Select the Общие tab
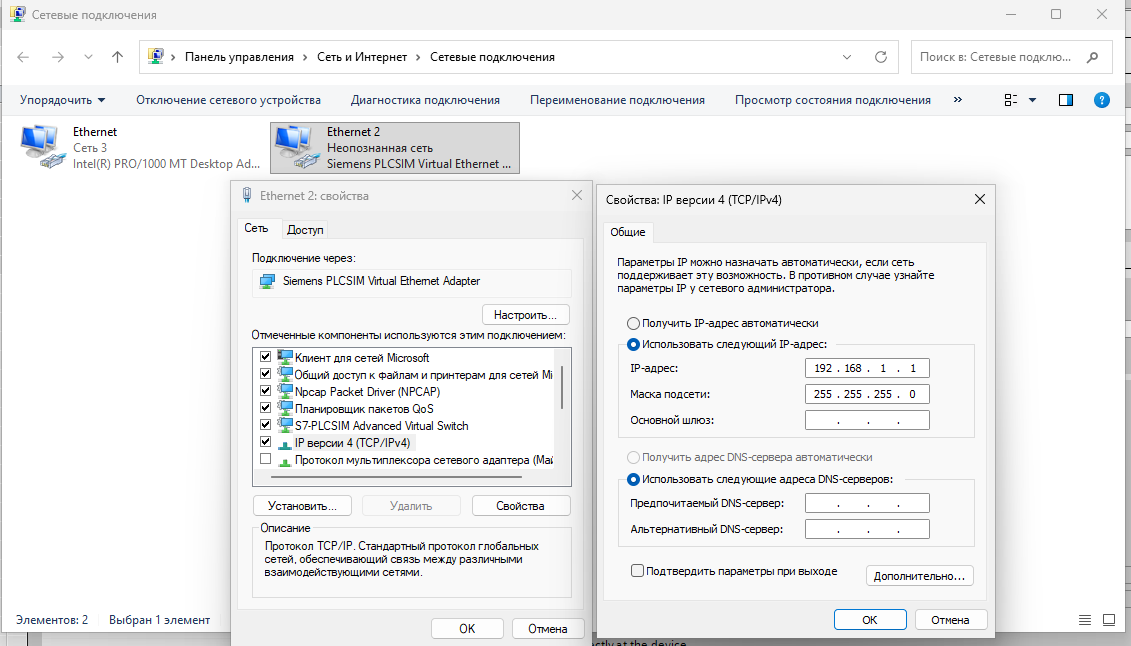 coord(628,232)
